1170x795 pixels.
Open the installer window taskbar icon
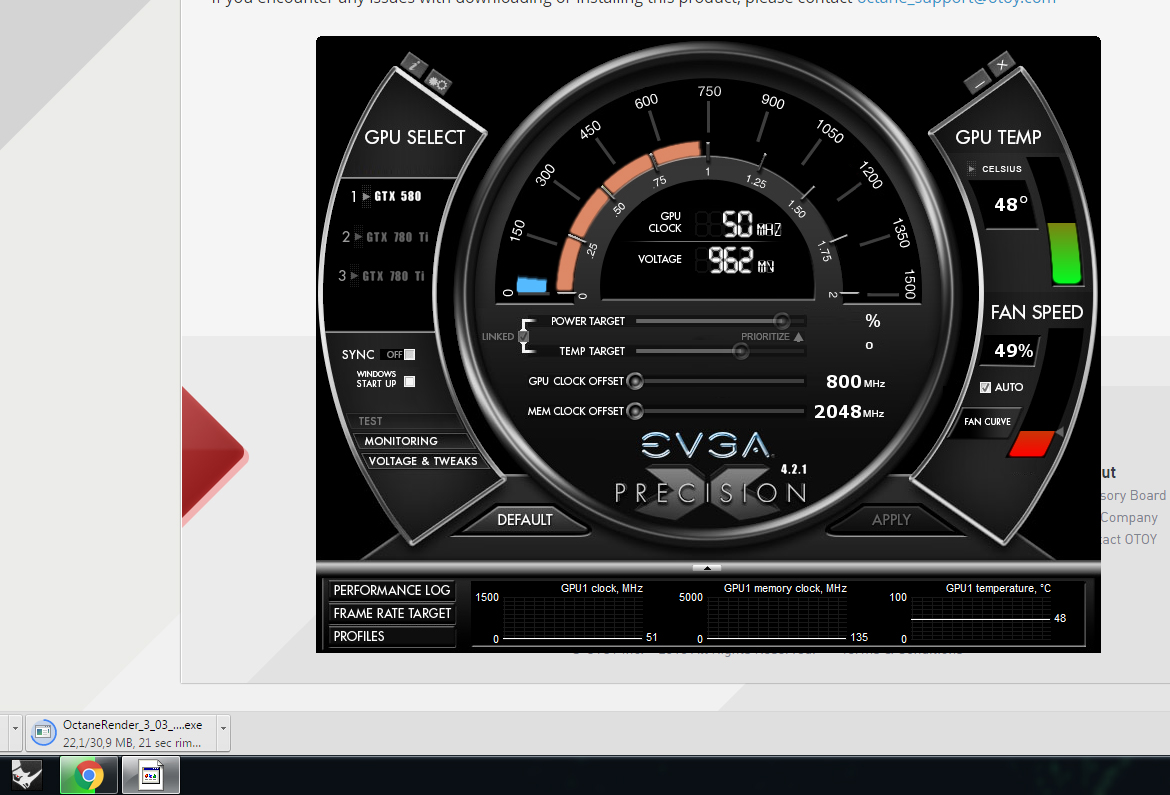pos(151,776)
